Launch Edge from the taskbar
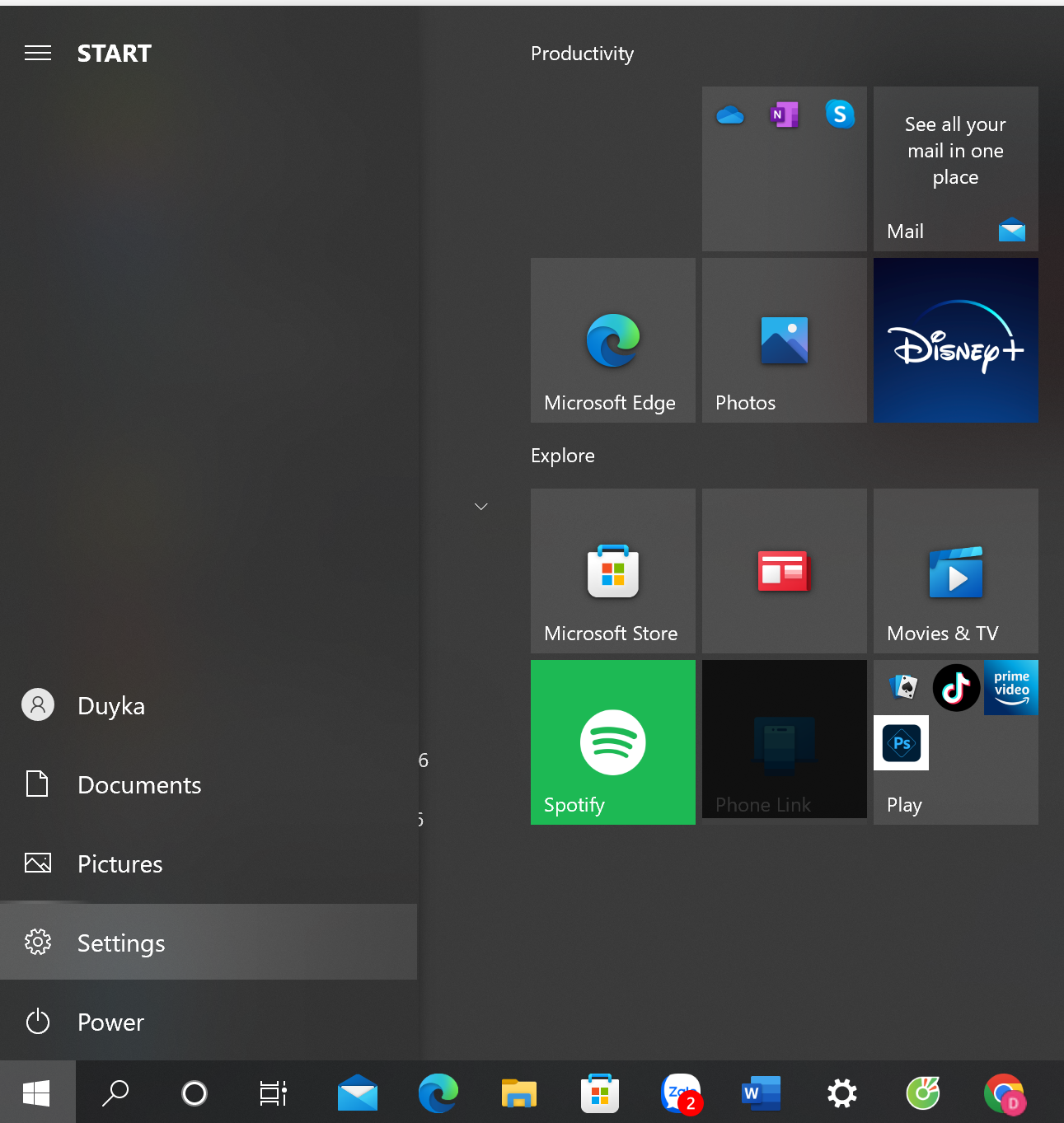The image size is (1064, 1123). coord(438,1093)
